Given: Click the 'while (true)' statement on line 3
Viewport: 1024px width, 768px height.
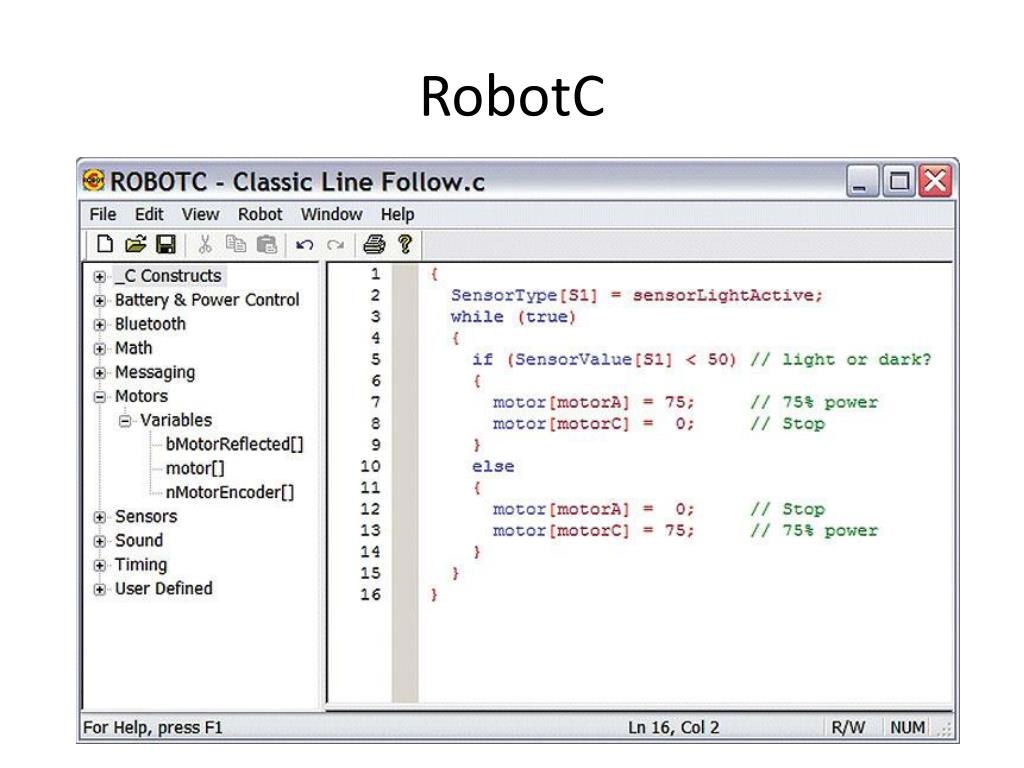Looking at the screenshot, I should [x=513, y=317].
